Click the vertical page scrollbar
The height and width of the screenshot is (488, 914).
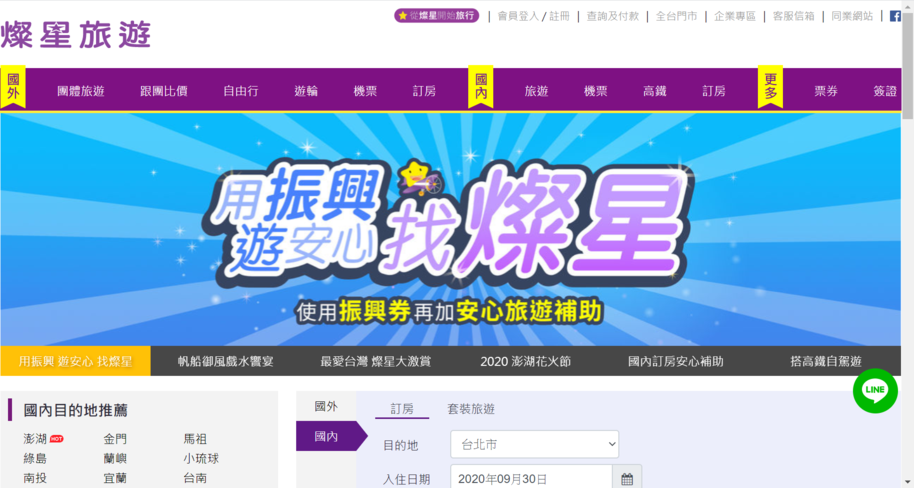908,244
